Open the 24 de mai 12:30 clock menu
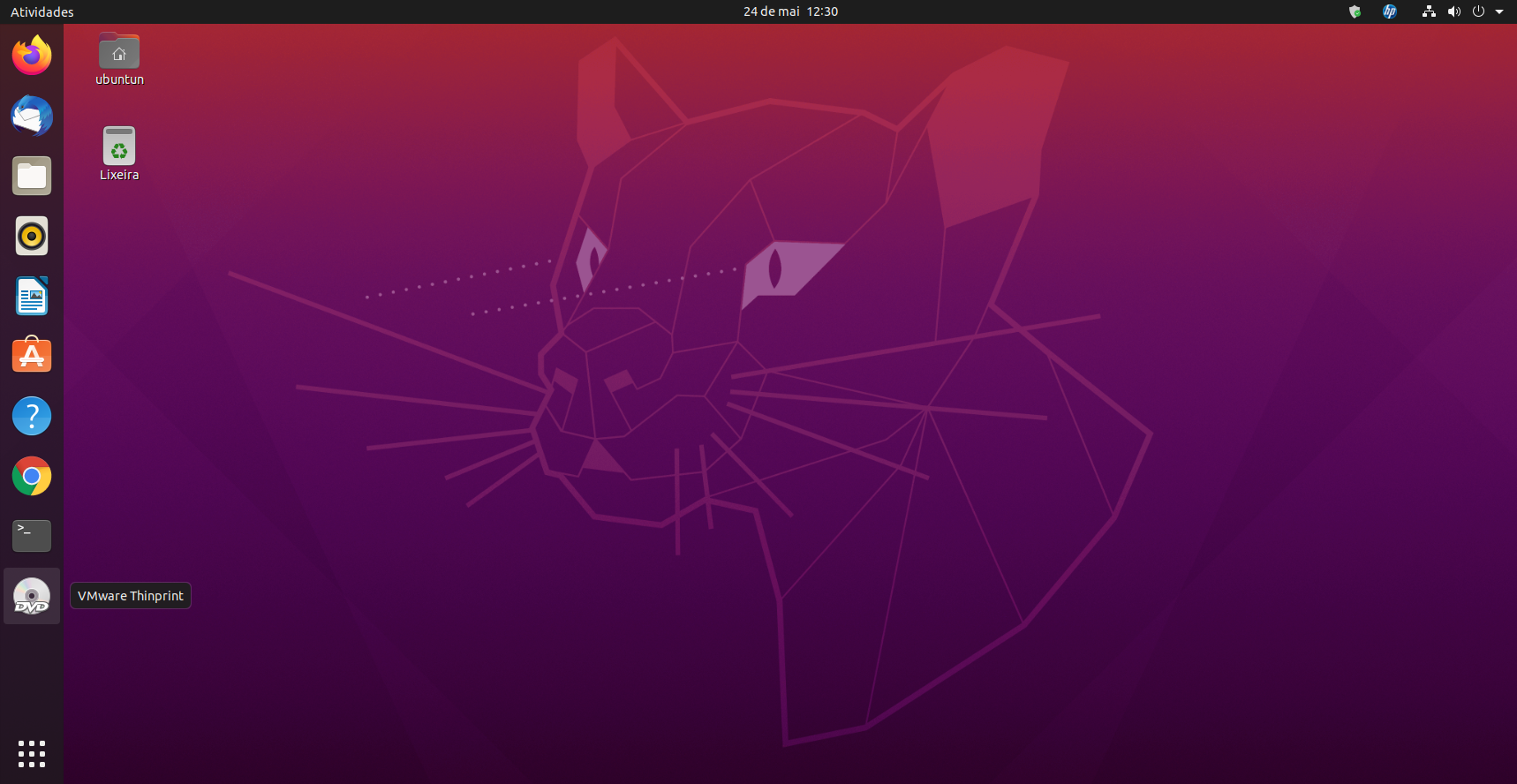 (790, 11)
